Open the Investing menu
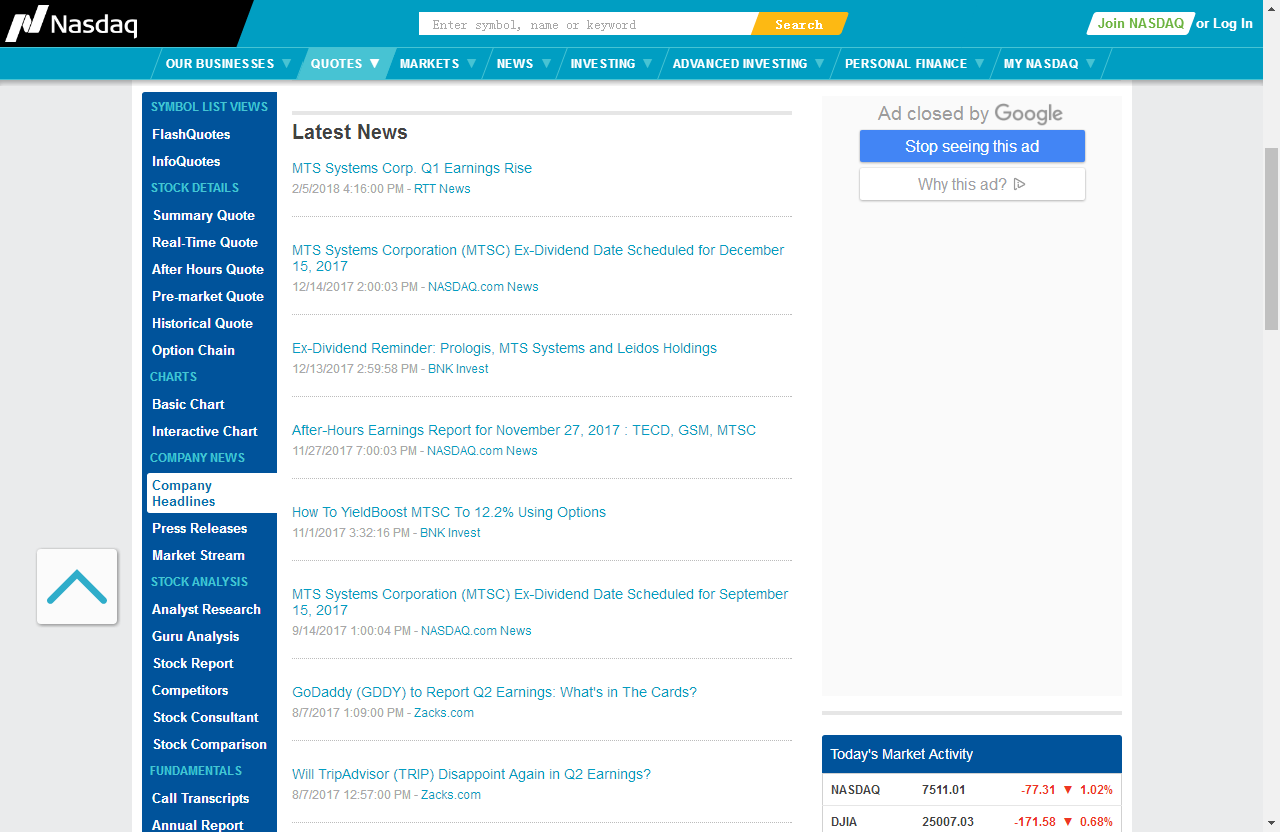1280x832 pixels. click(x=603, y=63)
